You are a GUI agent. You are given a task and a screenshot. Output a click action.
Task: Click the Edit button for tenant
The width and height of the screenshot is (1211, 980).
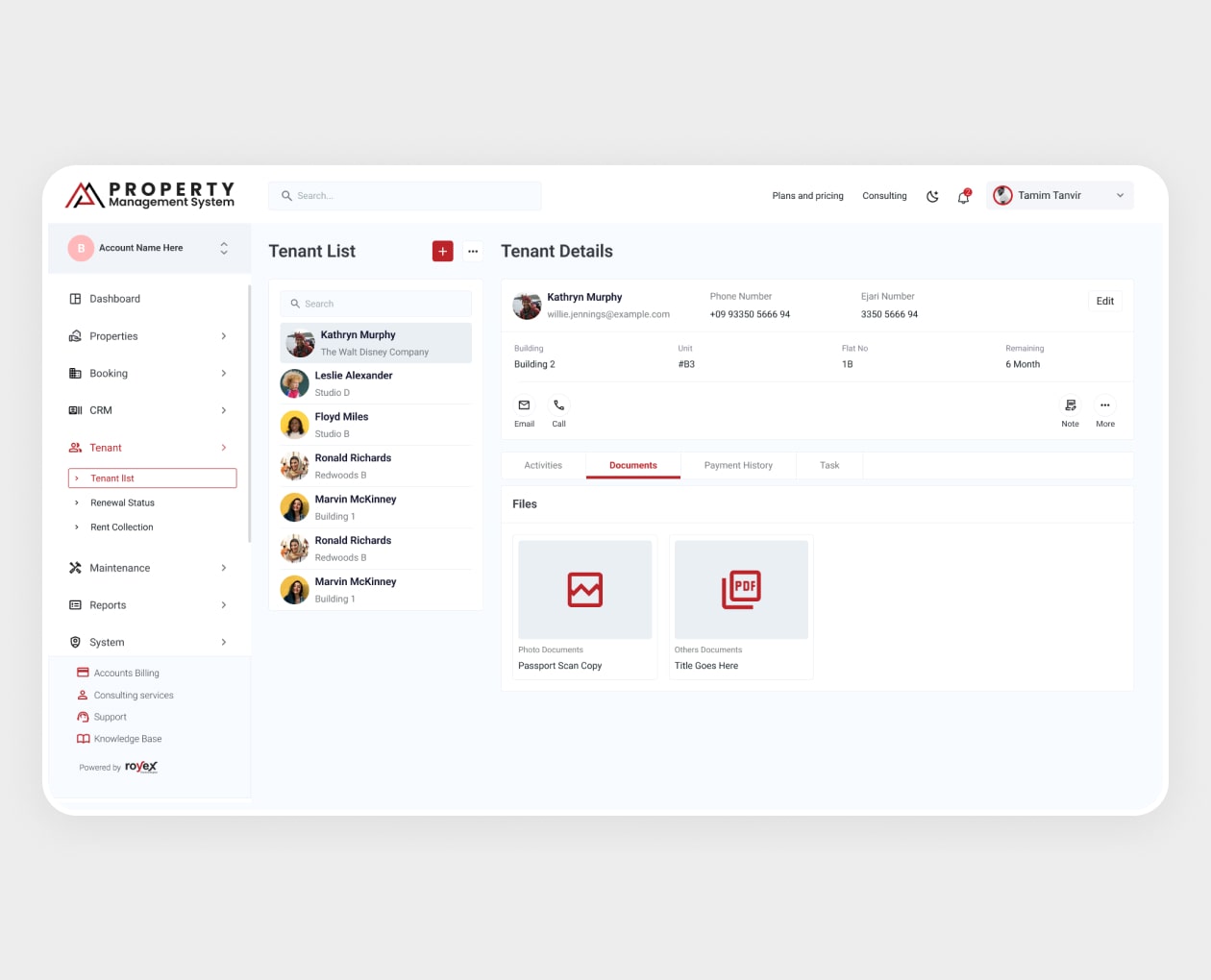click(1104, 301)
